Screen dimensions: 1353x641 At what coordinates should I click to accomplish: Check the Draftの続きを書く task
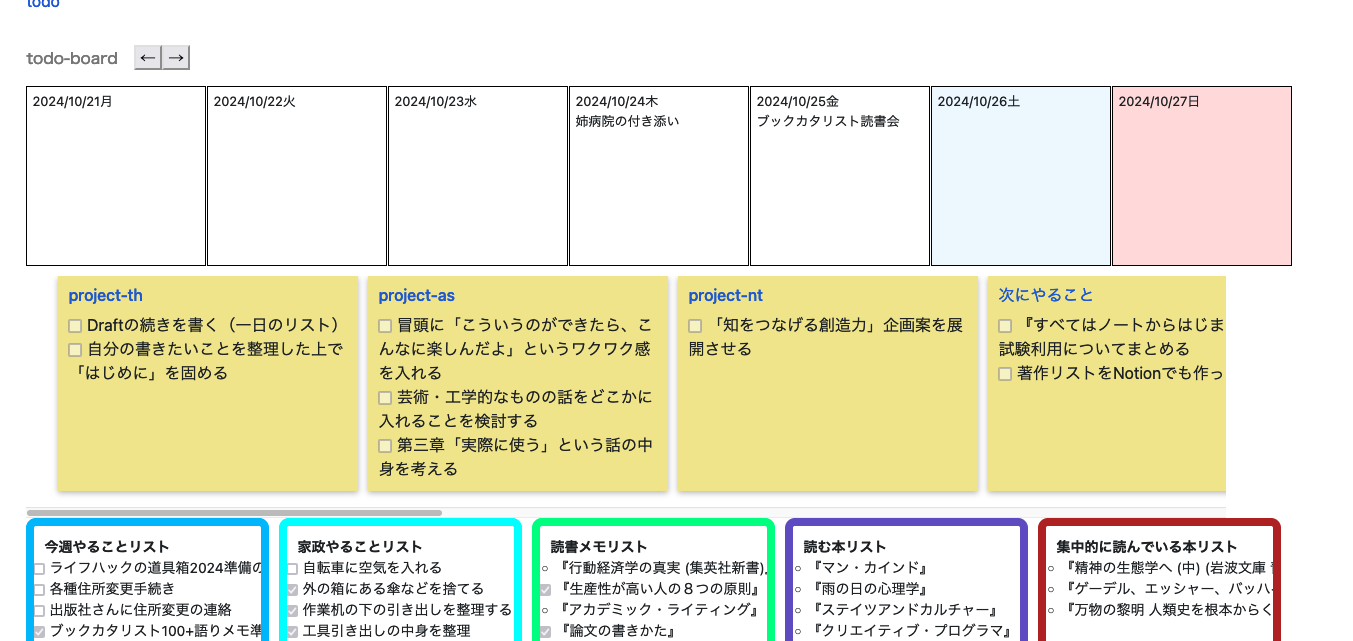[x=74, y=325]
